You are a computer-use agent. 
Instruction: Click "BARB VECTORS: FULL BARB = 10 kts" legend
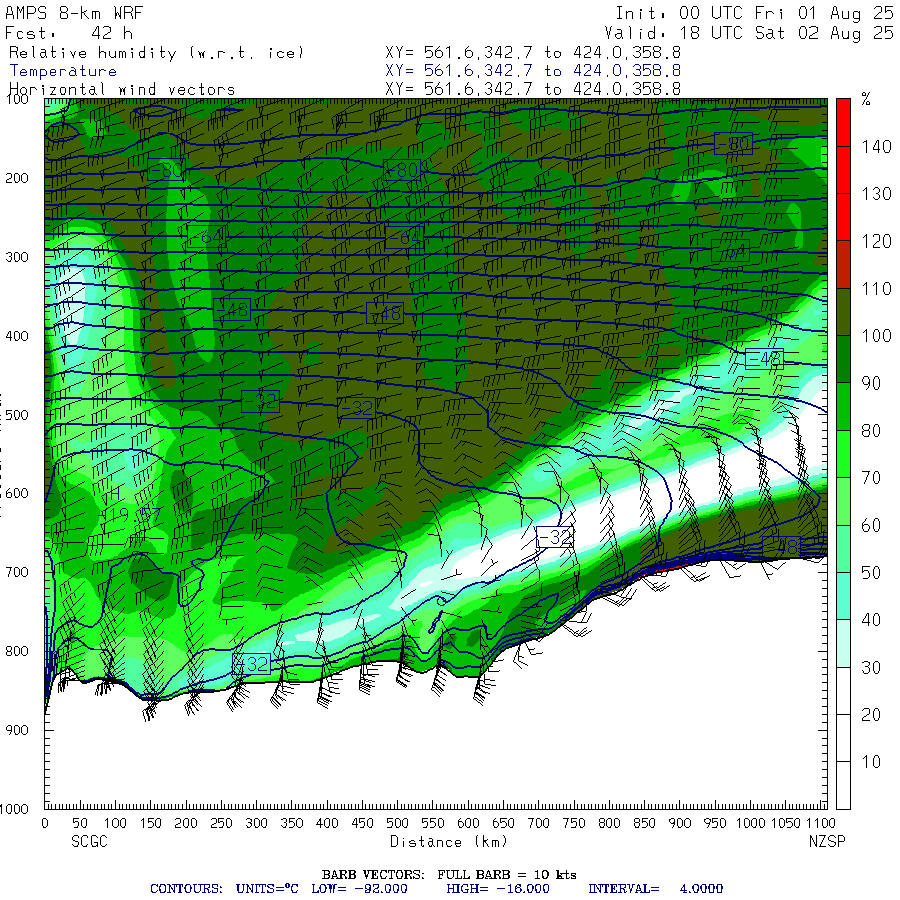coord(449,875)
